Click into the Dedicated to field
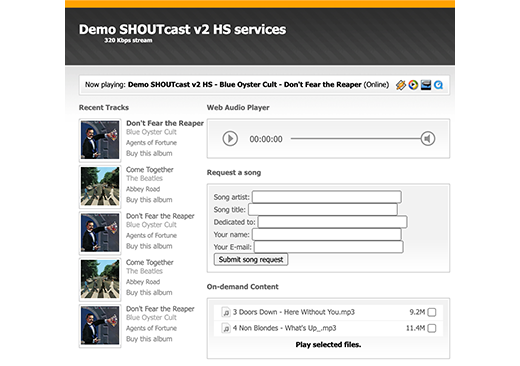 click(x=332, y=222)
